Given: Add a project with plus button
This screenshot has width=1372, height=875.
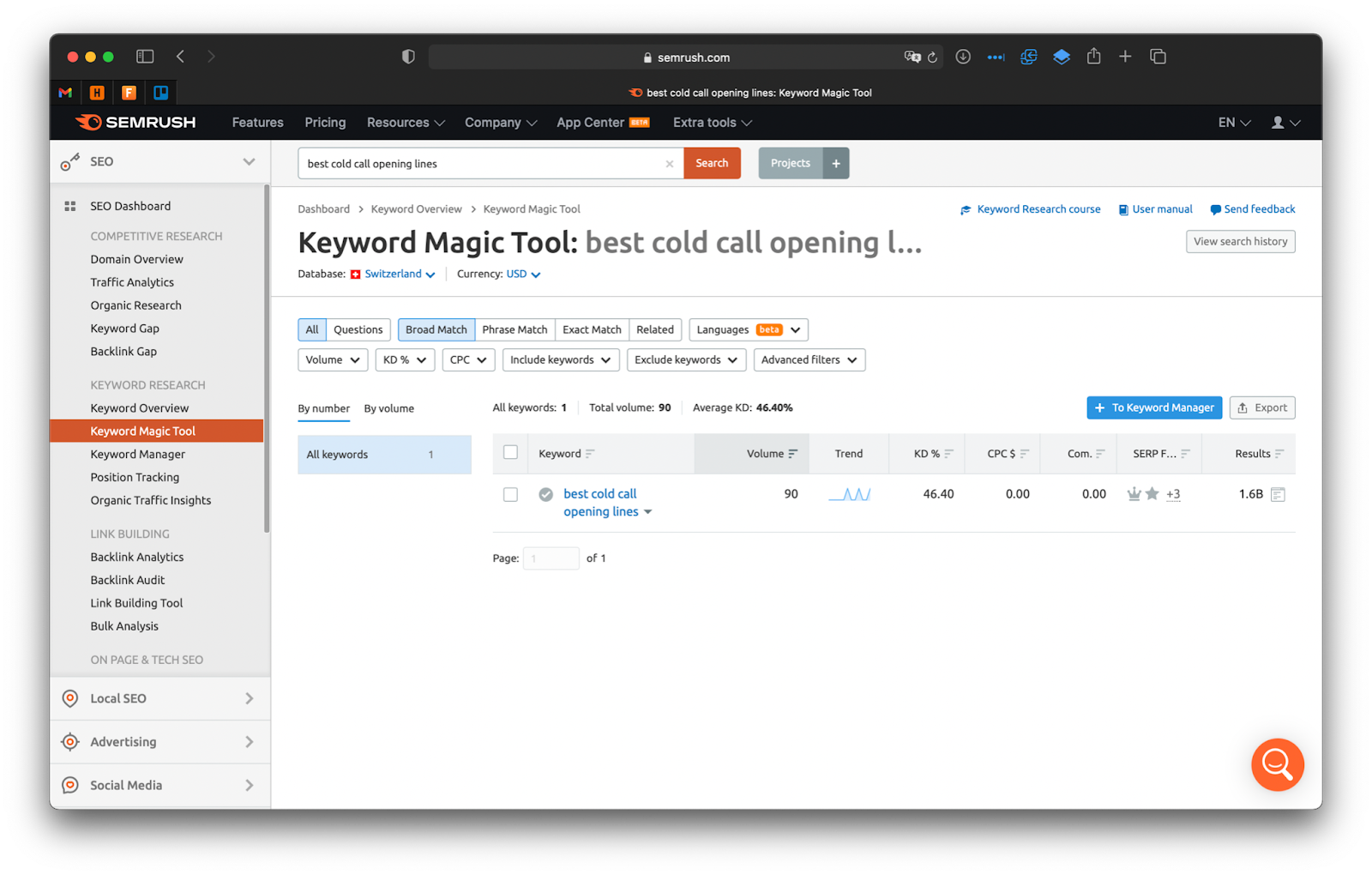Looking at the screenshot, I should click(x=836, y=163).
